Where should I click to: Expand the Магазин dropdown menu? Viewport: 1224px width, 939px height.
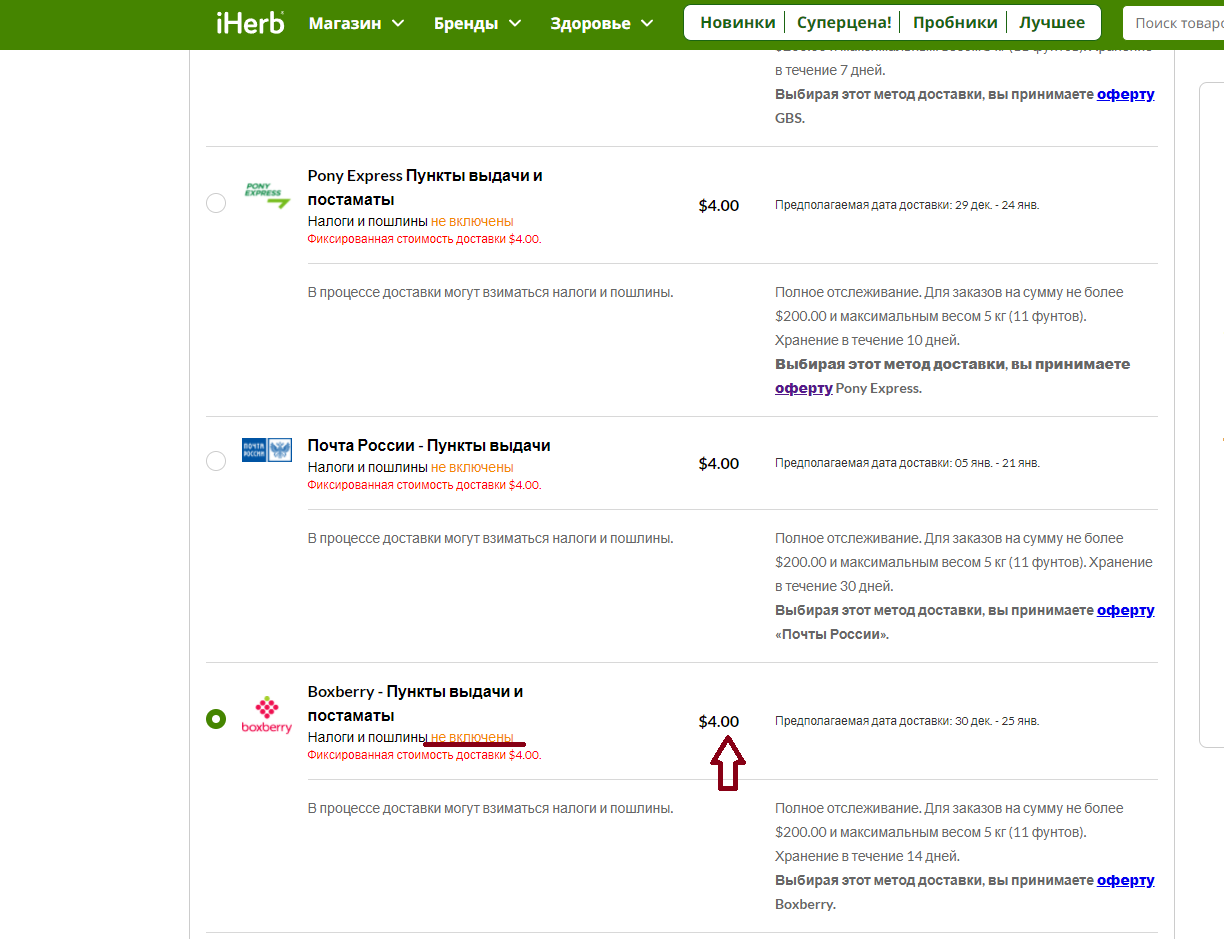tap(357, 23)
